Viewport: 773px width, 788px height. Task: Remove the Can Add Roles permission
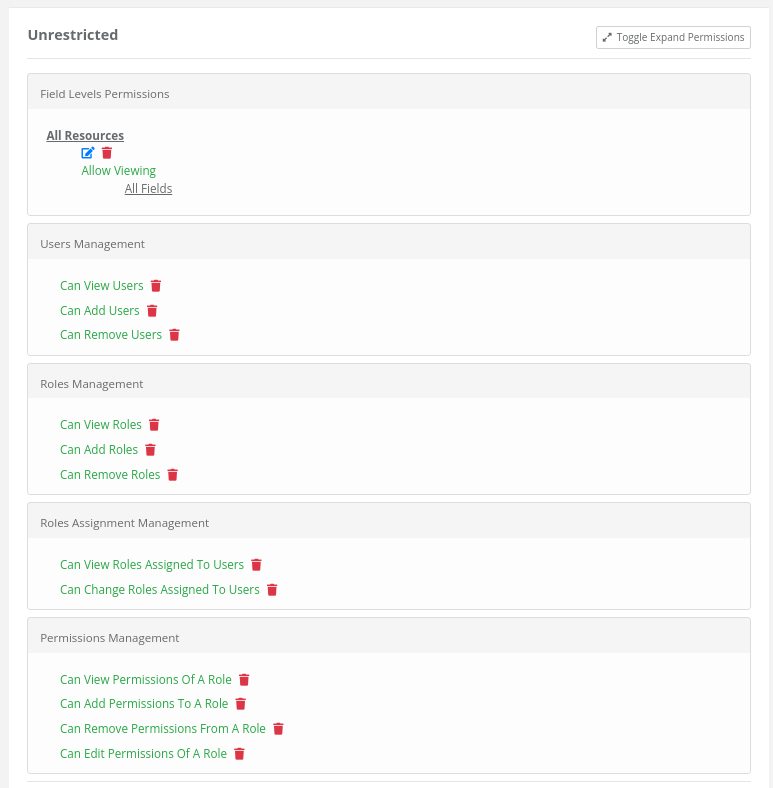[150, 450]
